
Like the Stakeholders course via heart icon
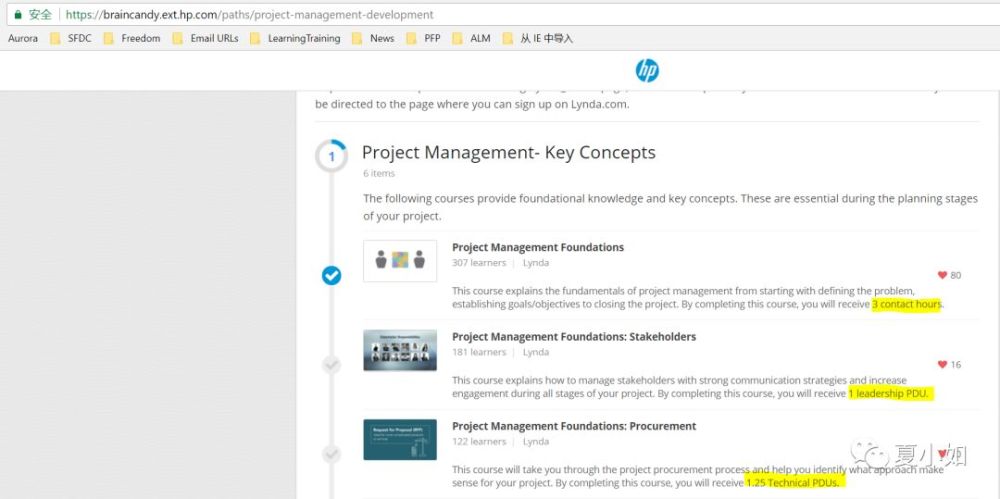point(942,364)
